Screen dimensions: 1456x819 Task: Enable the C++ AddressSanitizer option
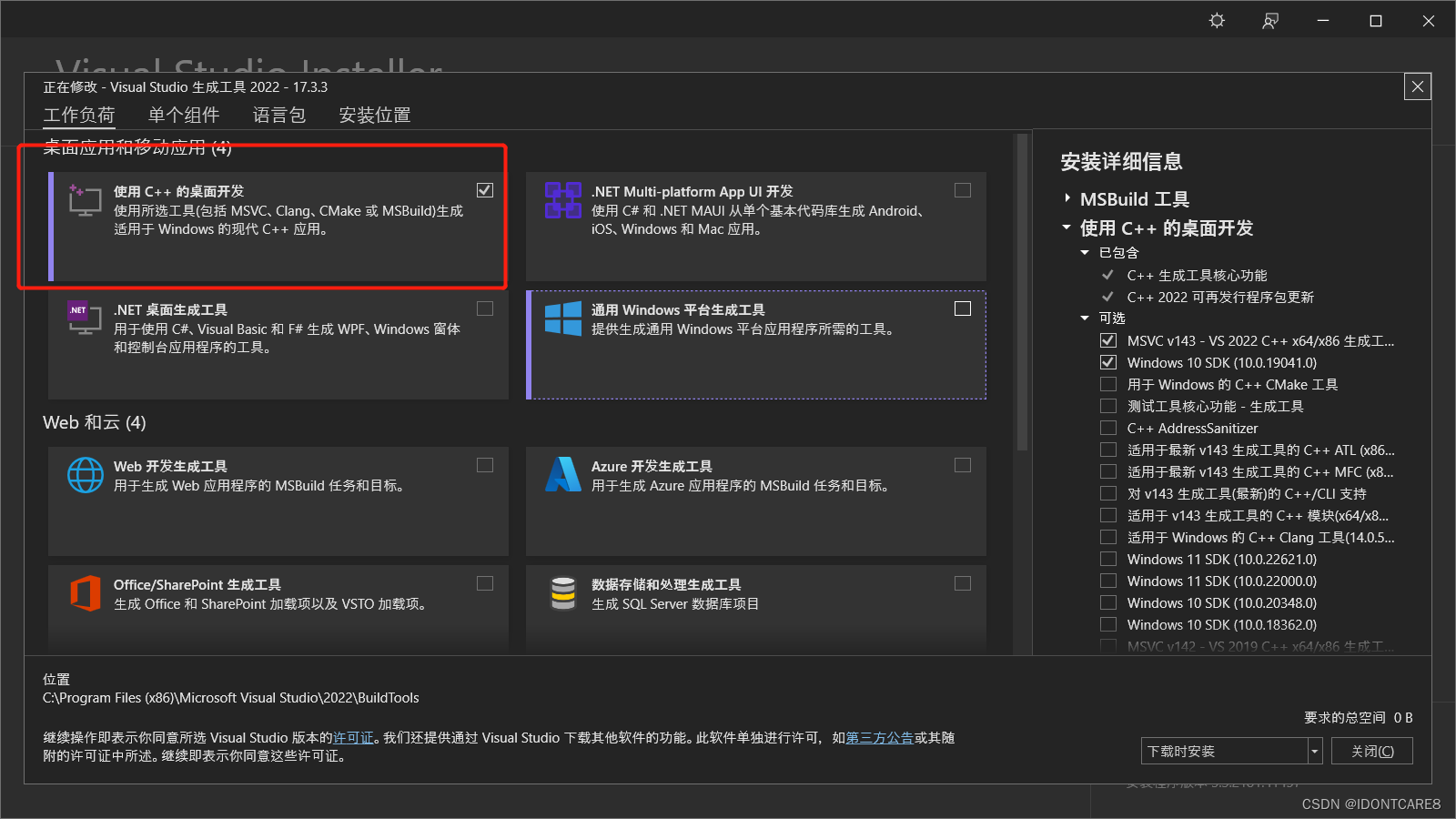pyautogui.click(x=1107, y=428)
